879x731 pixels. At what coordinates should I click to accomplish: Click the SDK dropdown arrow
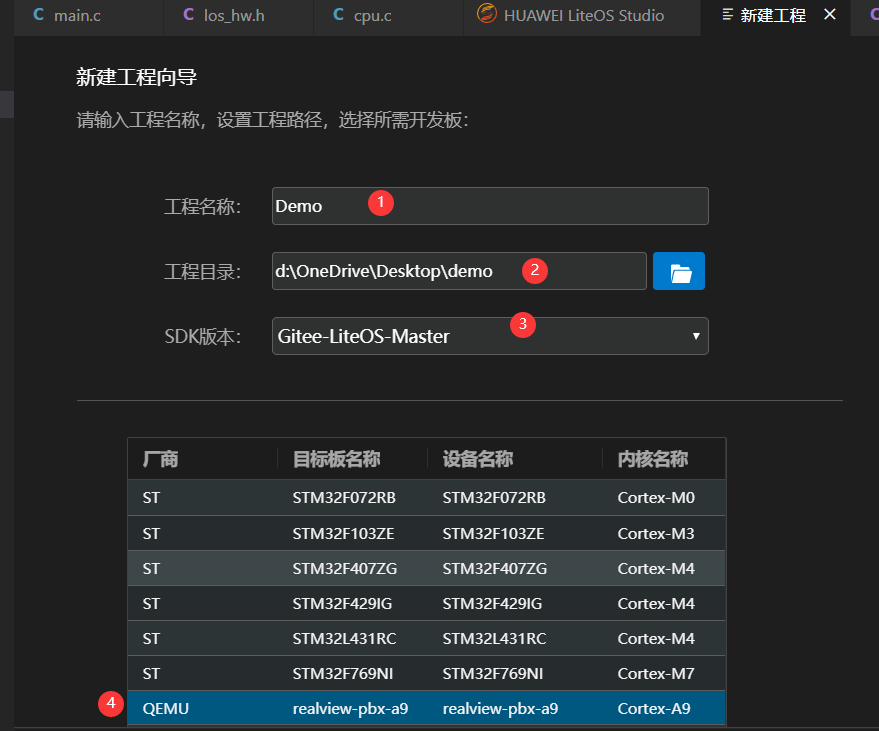696,336
